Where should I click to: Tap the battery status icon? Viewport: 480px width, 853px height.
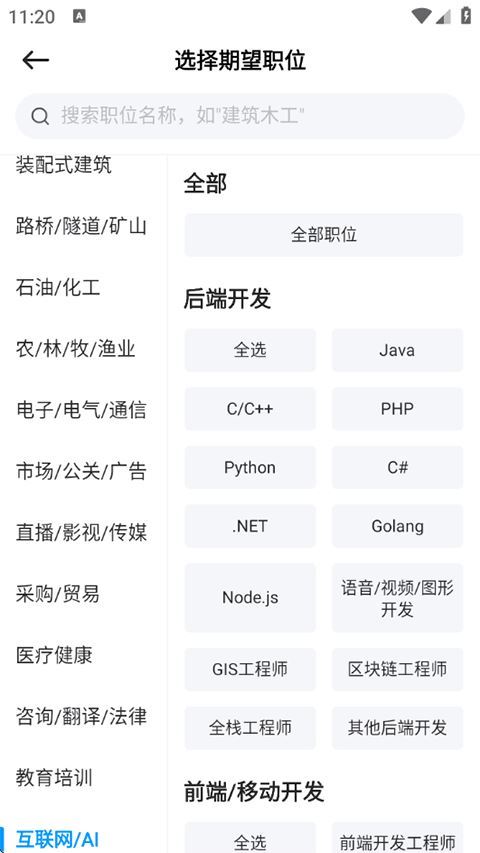(466, 16)
